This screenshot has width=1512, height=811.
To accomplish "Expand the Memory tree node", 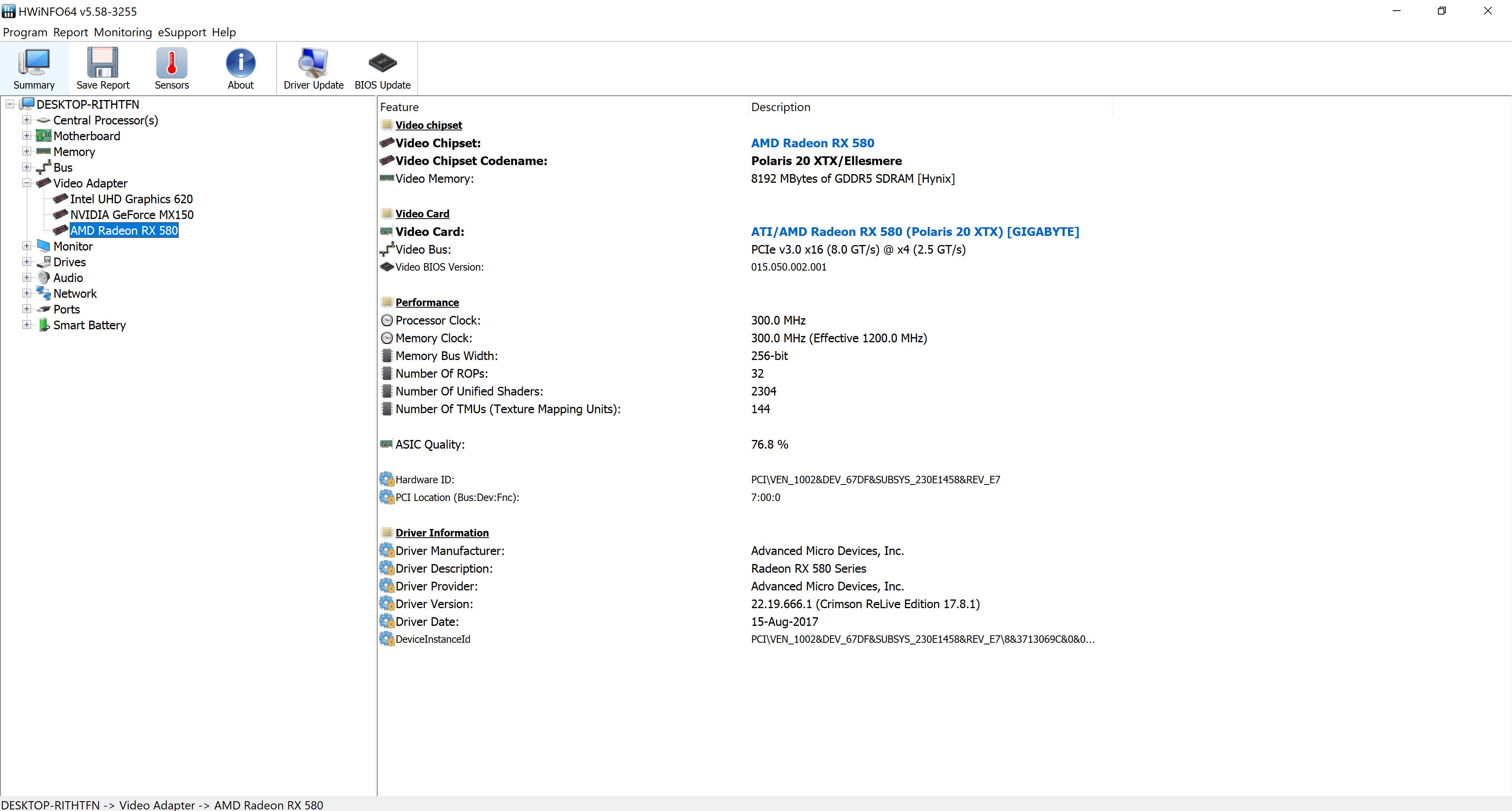I will tap(26, 152).
